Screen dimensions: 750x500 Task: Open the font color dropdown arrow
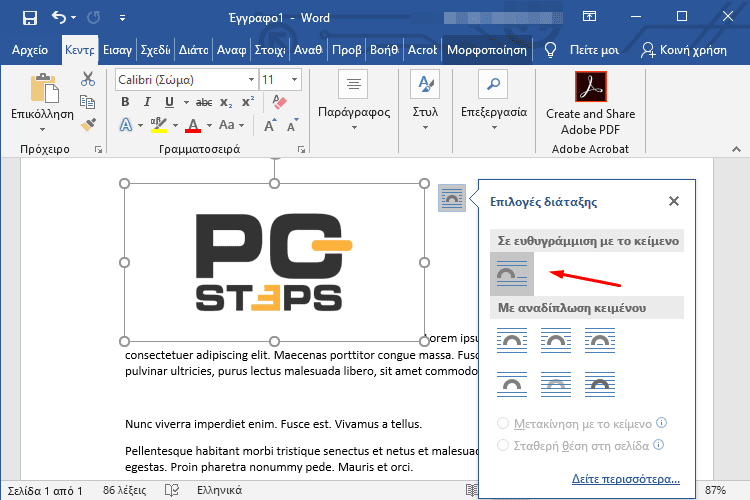210,125
